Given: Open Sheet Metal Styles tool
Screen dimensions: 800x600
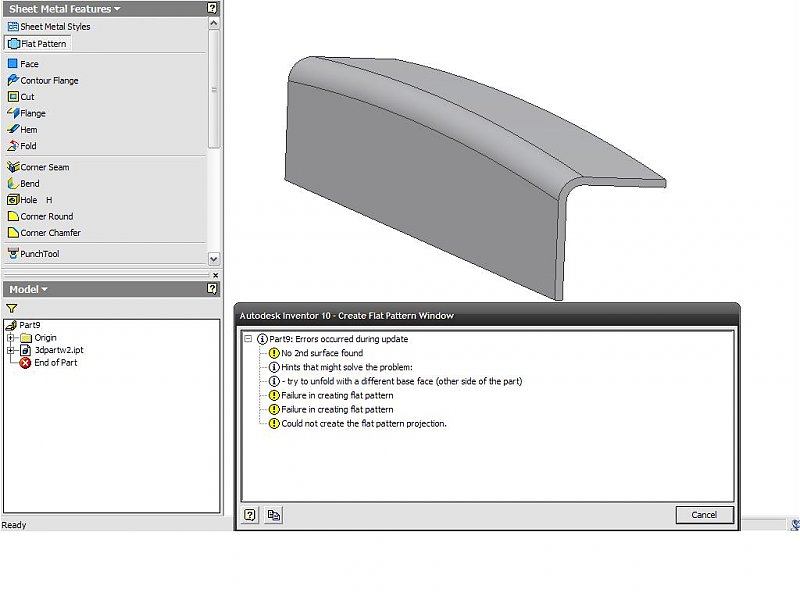Looking at the screenshot, I should 49,27.
